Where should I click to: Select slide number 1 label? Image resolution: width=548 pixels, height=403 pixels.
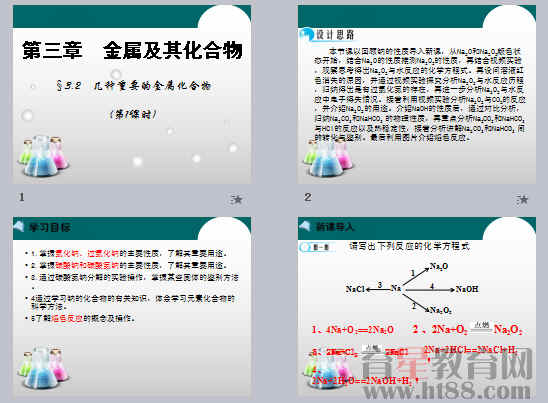22,197
